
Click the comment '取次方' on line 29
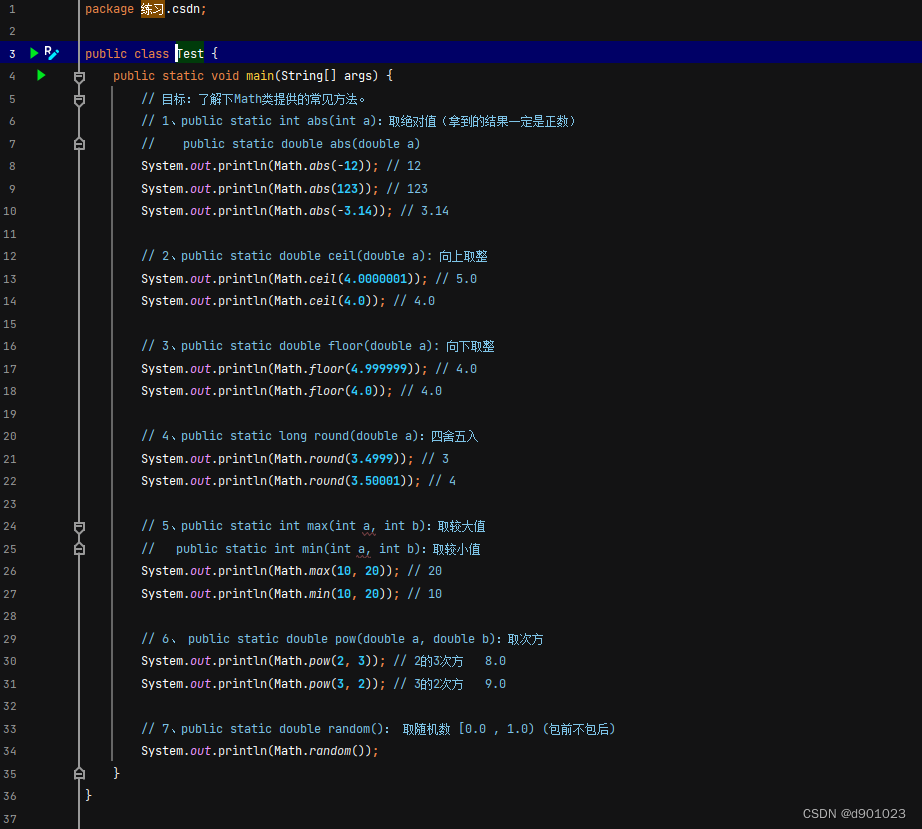[526, 639]
